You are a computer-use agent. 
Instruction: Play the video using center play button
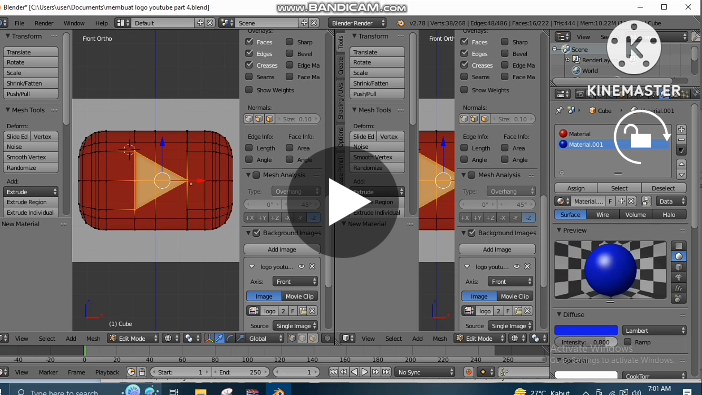pyautogui.click(x=342, y=202)
